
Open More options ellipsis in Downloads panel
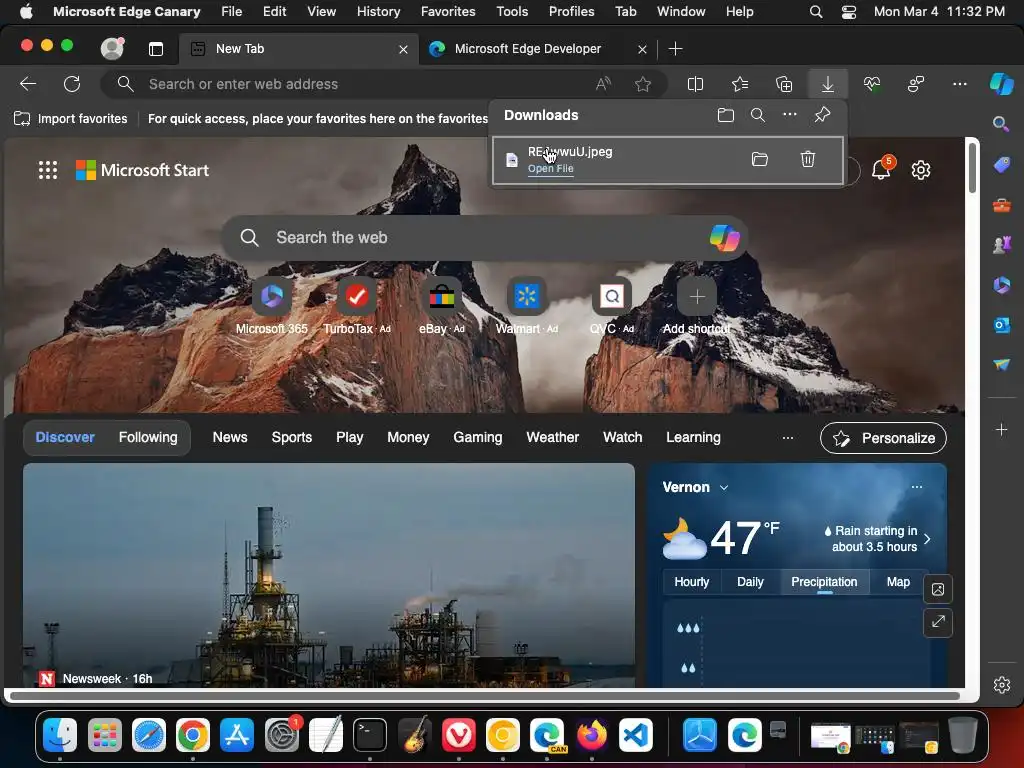click(x=790, y=115)
